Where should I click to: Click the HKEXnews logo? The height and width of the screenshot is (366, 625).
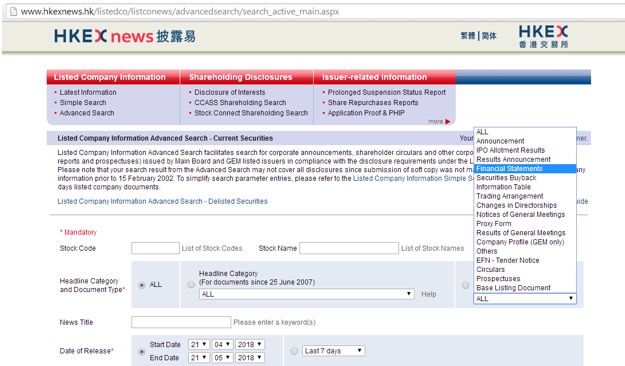pyautogui.click(x=125, y=36)
